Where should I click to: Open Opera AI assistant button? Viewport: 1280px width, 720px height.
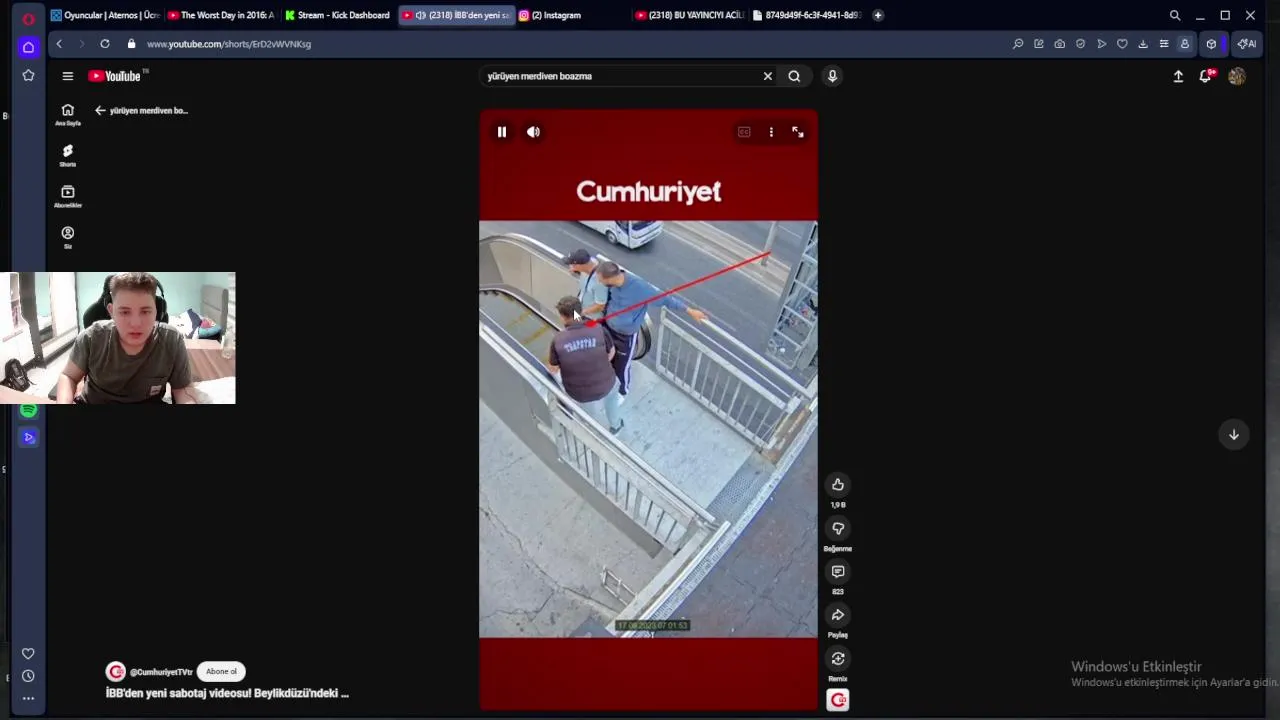1246,44
